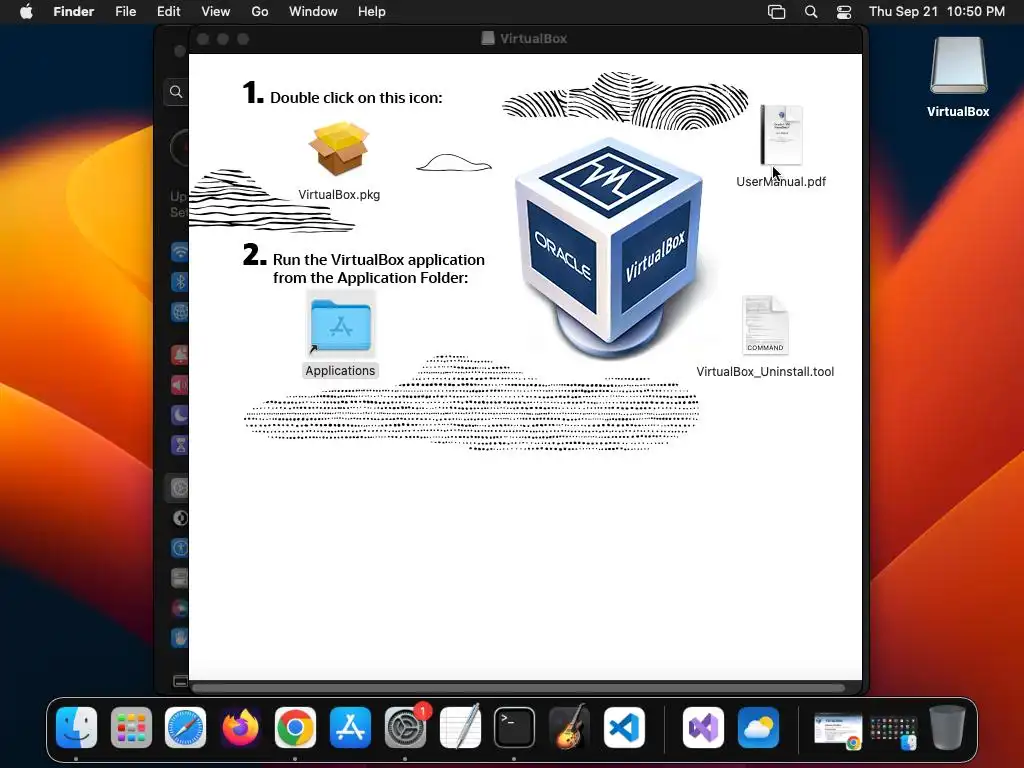Screen dimensions: 1024x768
Task: Open the Help menu
Action: coord(372,12)
